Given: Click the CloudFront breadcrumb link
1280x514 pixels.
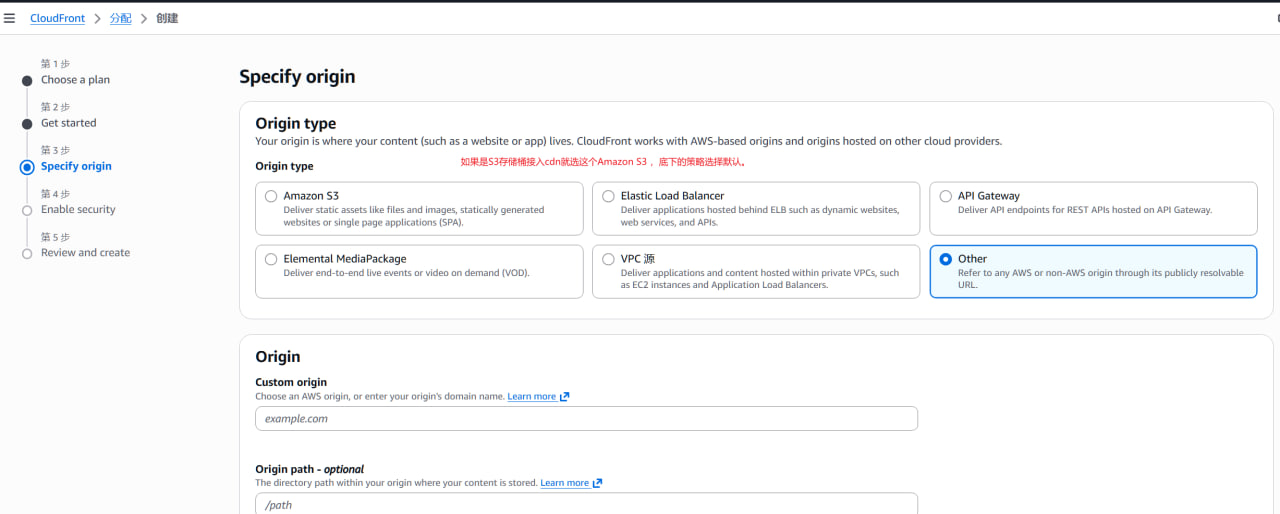Looking at the screenshot, I should 57,18.
